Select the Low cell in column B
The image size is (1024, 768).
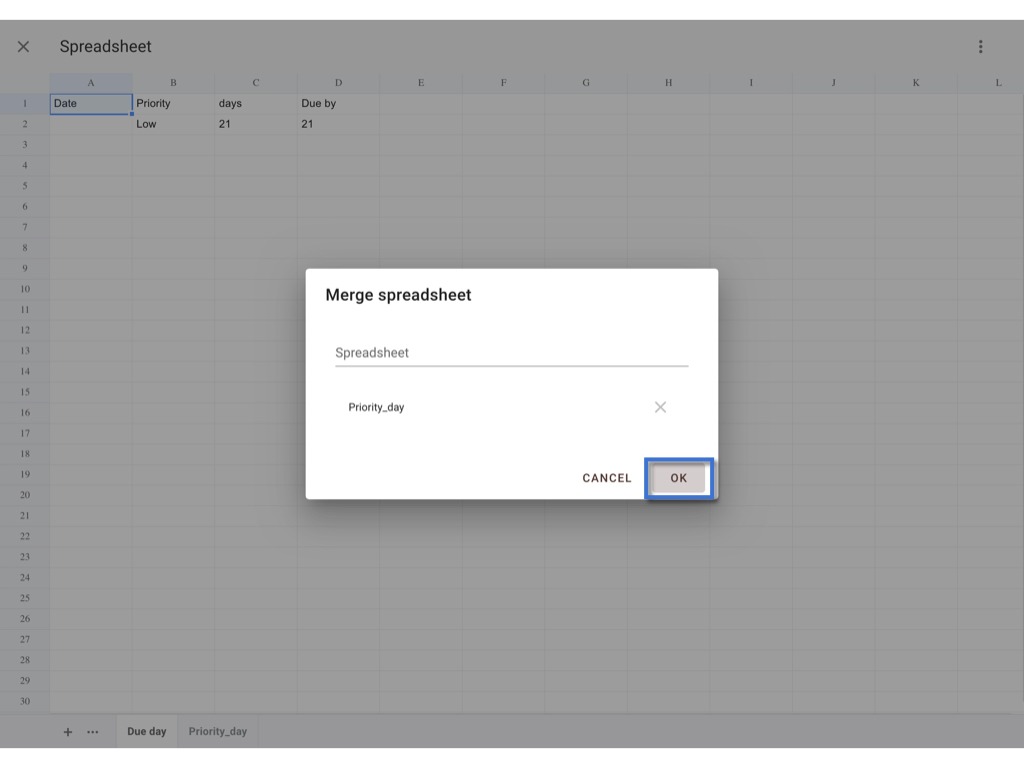click(x=173, y=124)
